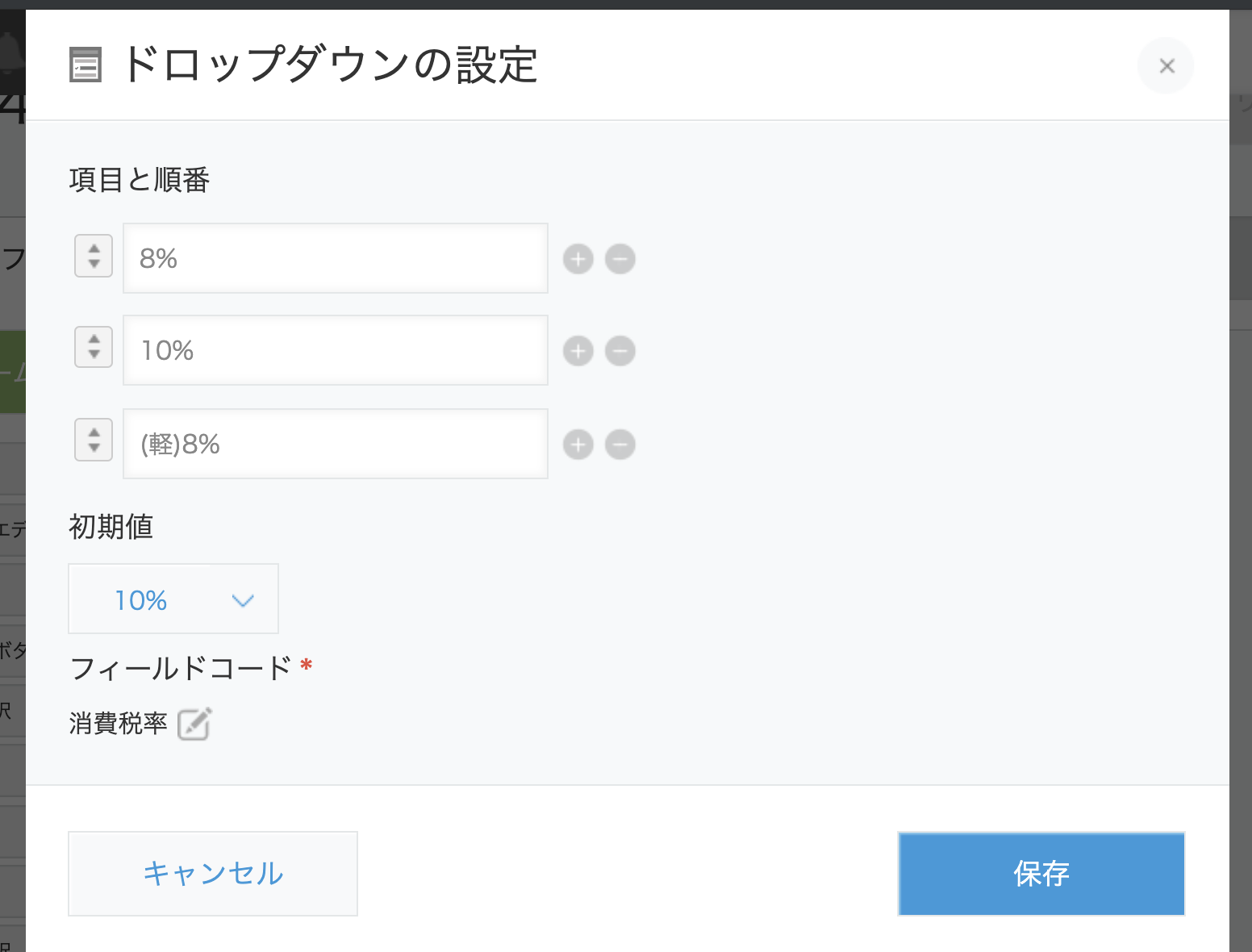Open the 初期値 default value dropdown
1252x952 pixels.
coord(173,599)
